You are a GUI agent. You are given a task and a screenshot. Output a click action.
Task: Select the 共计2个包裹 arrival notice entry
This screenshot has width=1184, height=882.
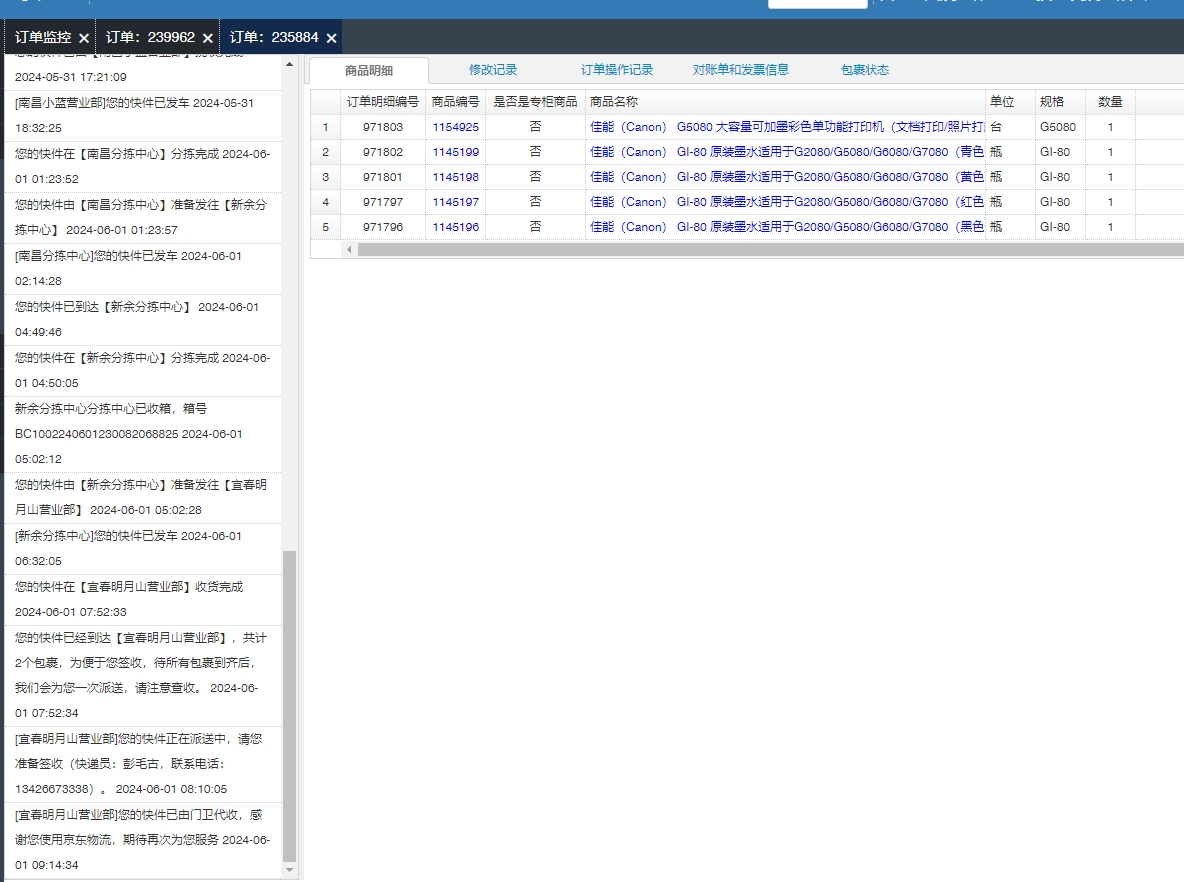tap(143, 675)
